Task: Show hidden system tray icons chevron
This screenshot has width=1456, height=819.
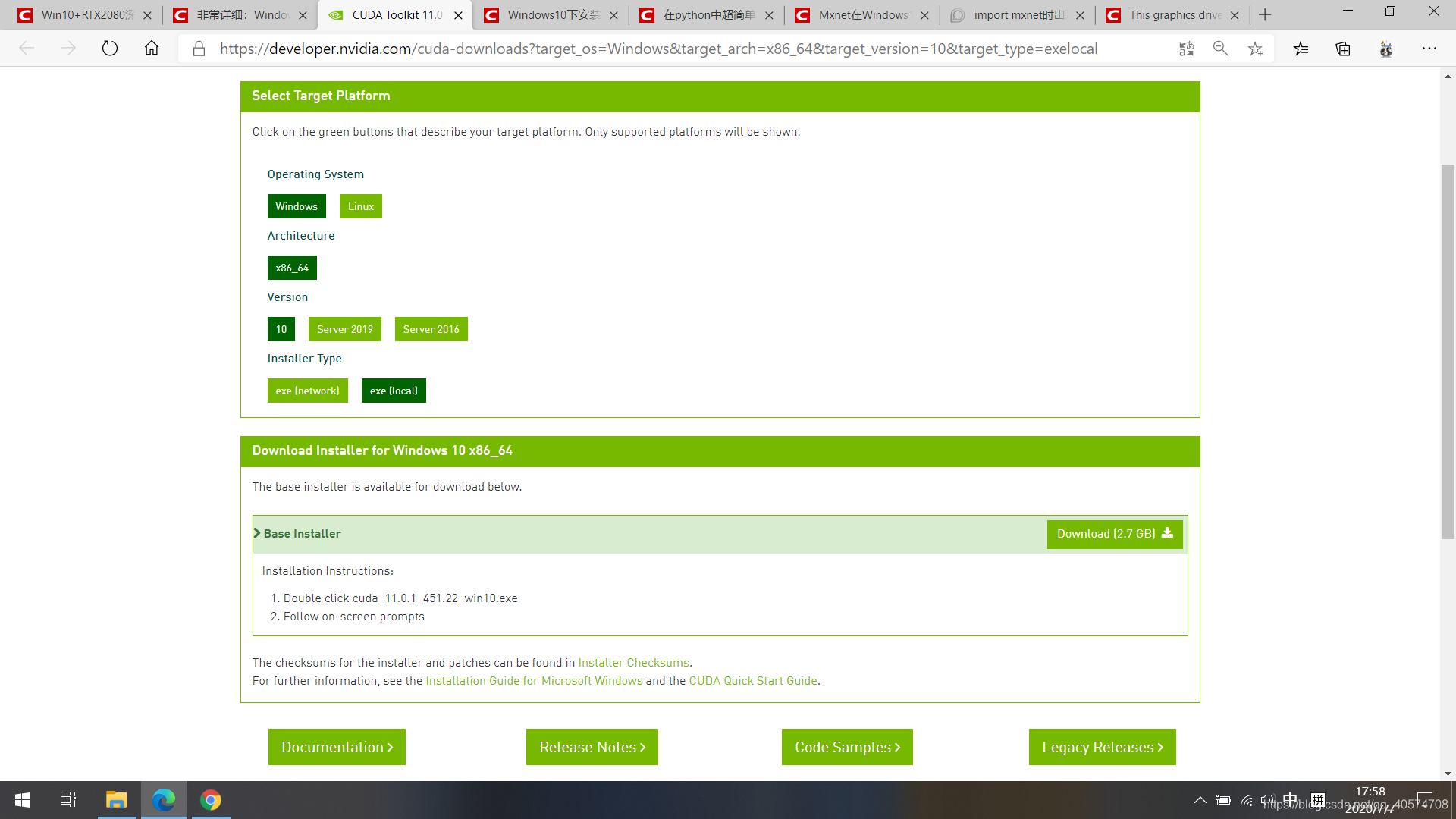Action: [1200, 800]
